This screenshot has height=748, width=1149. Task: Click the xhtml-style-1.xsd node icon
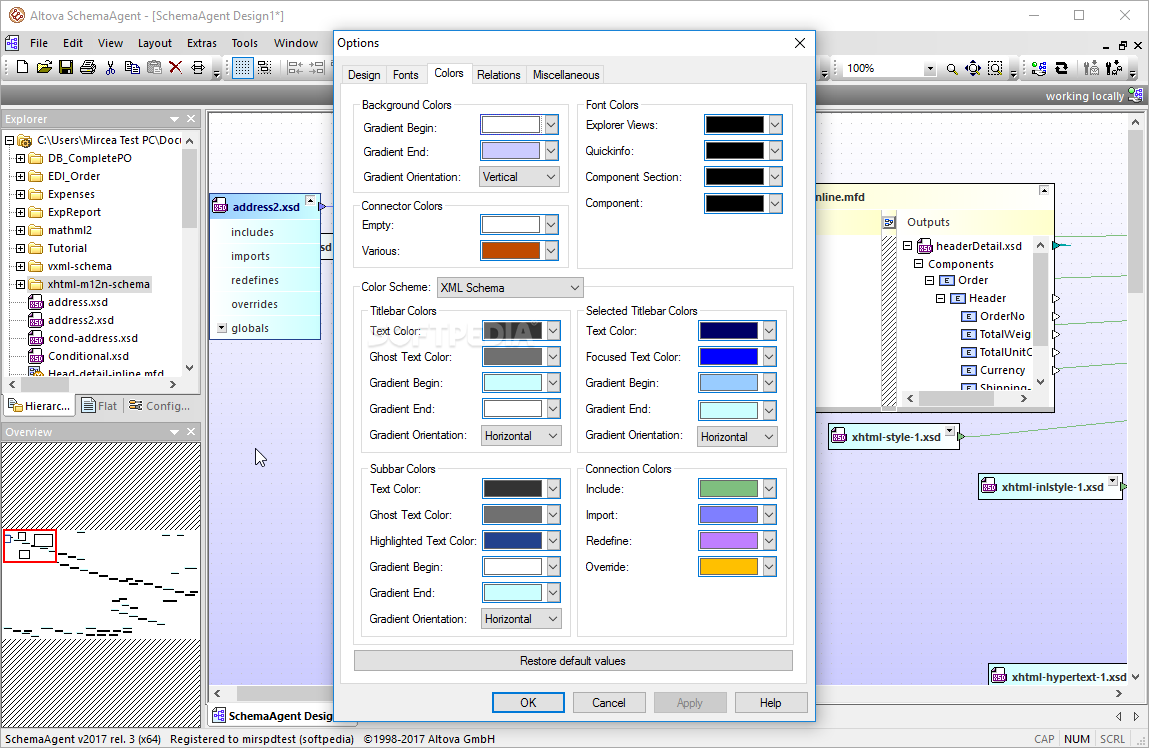coord(839,437)
